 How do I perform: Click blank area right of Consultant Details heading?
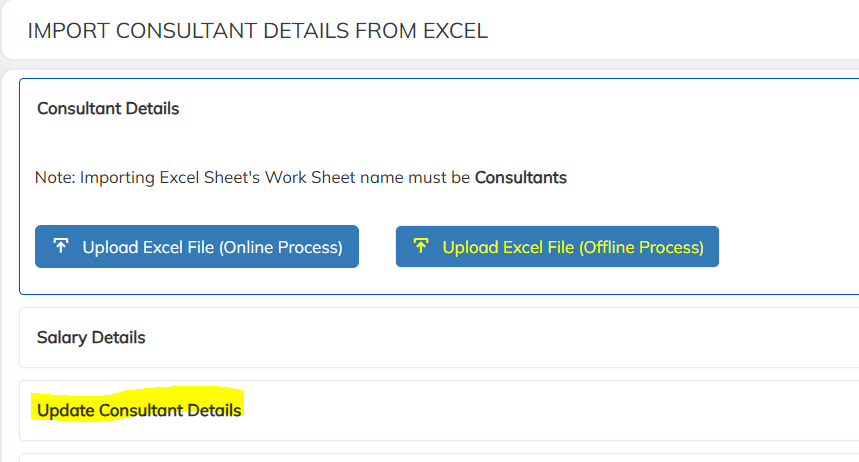click(500, 108)
